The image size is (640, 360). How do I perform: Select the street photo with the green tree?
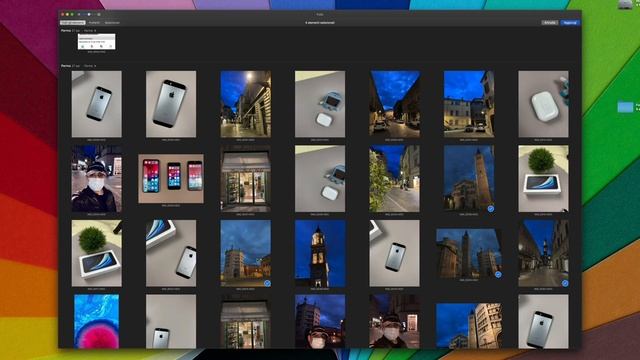[x=395, y=179]
